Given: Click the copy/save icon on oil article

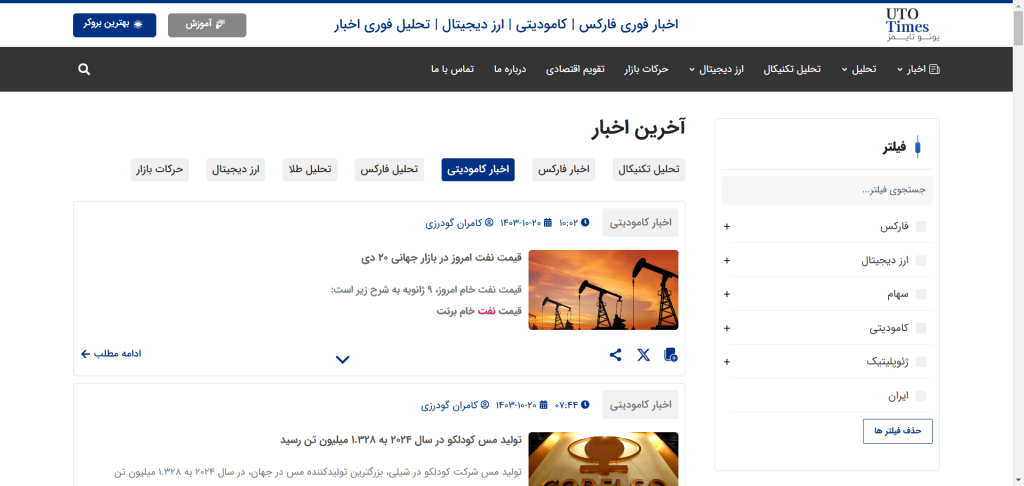Looking at the screenshot, I should 670,355.
